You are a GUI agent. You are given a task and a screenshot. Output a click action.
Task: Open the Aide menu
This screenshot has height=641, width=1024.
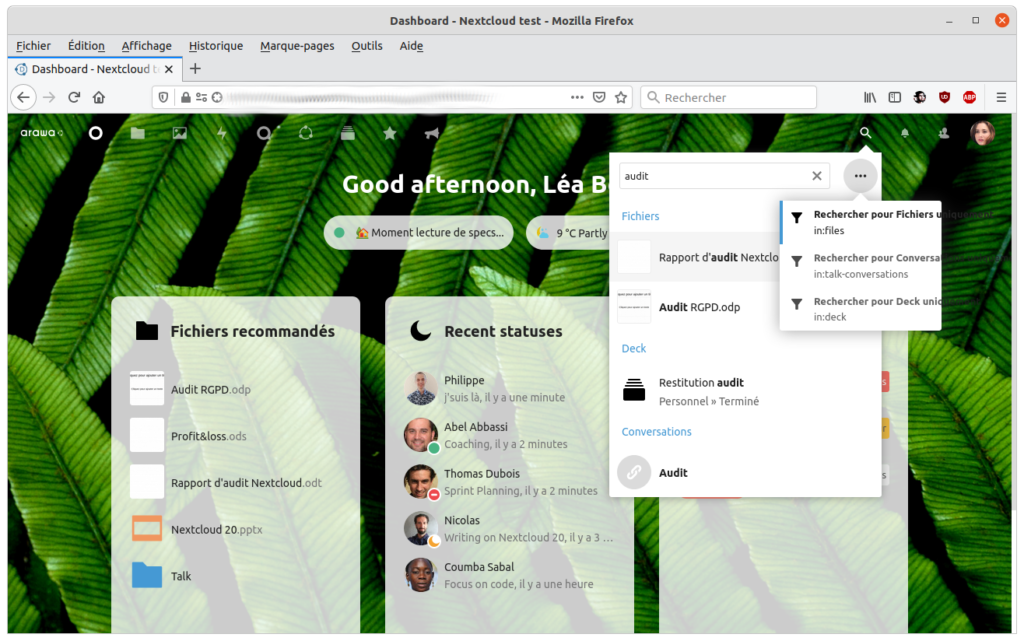(411, 46)
